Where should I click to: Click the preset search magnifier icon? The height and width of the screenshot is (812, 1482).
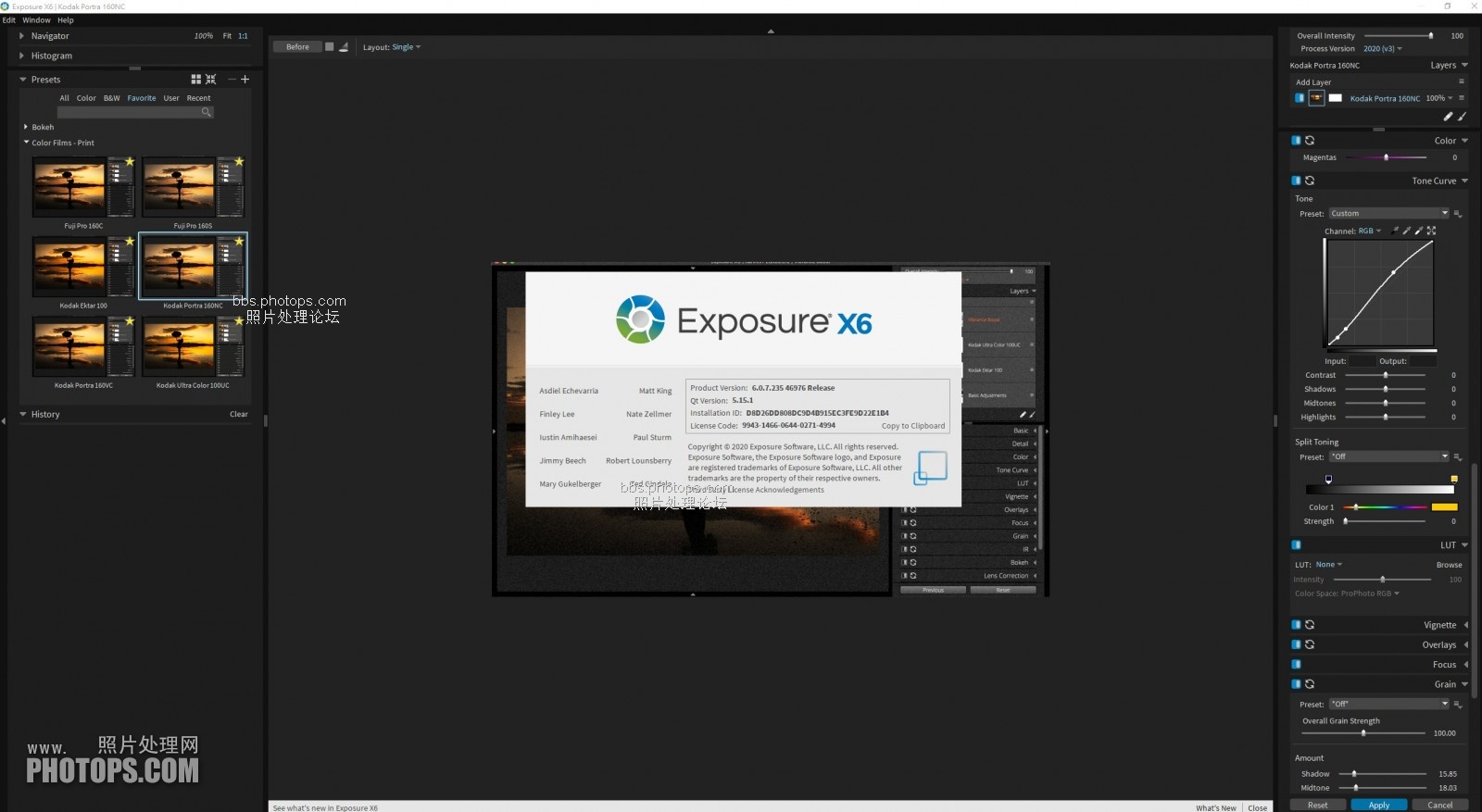[207, 112]
